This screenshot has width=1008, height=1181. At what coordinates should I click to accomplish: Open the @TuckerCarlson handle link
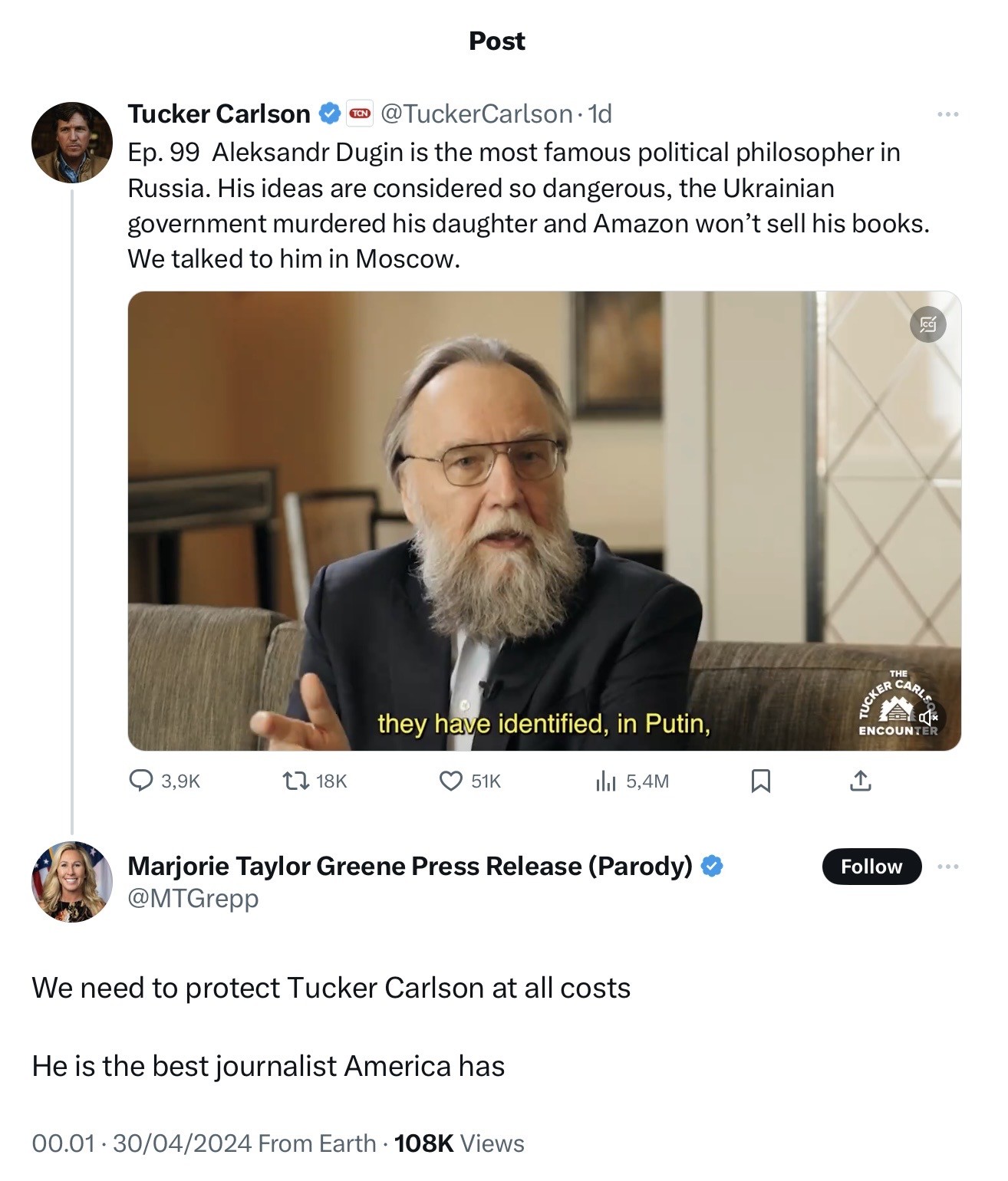pos(476,113)
